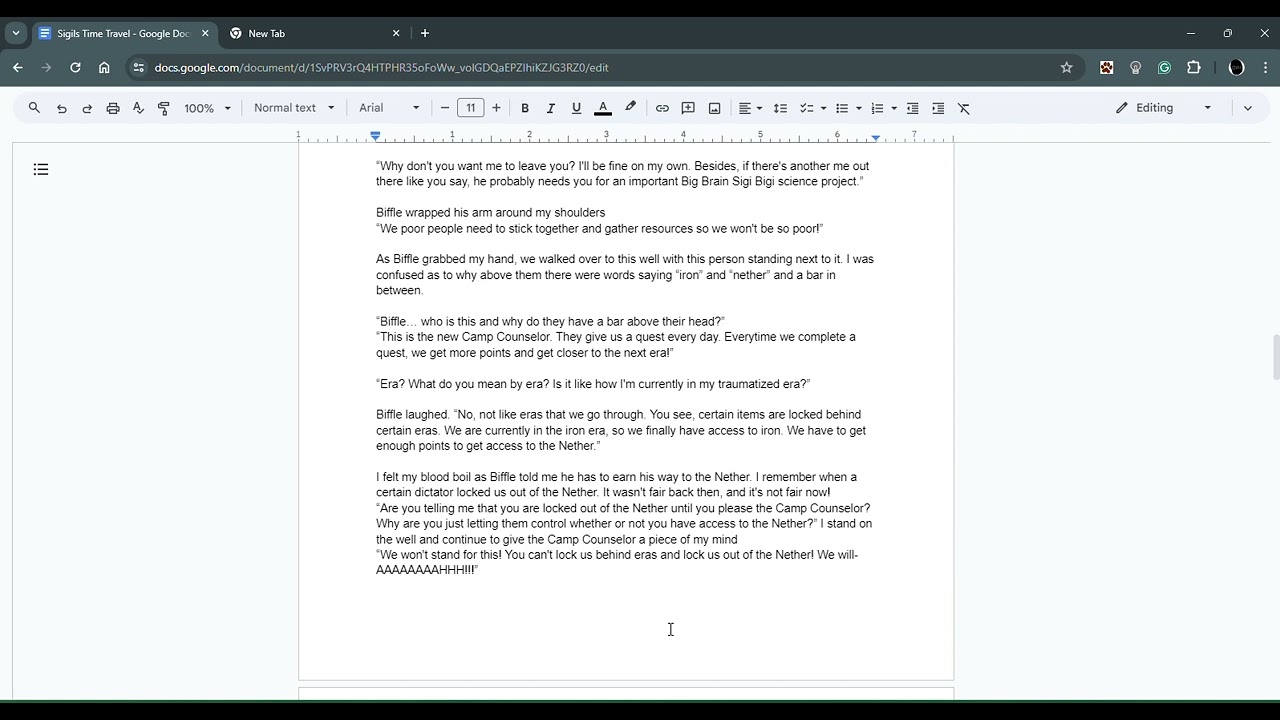
Task: Collapse the menus with the chevron
Action: point(1247,108)
